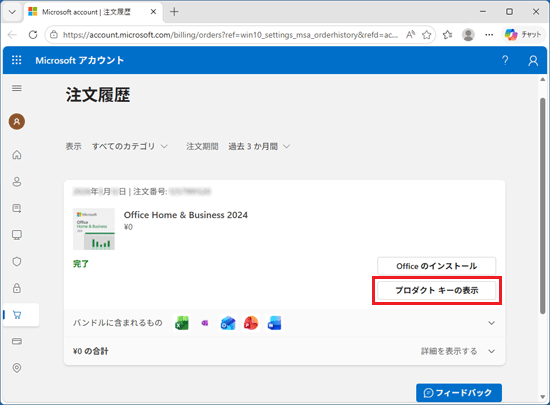
Task: Open browser favorites list icon
Action: [x=447, y=35]
